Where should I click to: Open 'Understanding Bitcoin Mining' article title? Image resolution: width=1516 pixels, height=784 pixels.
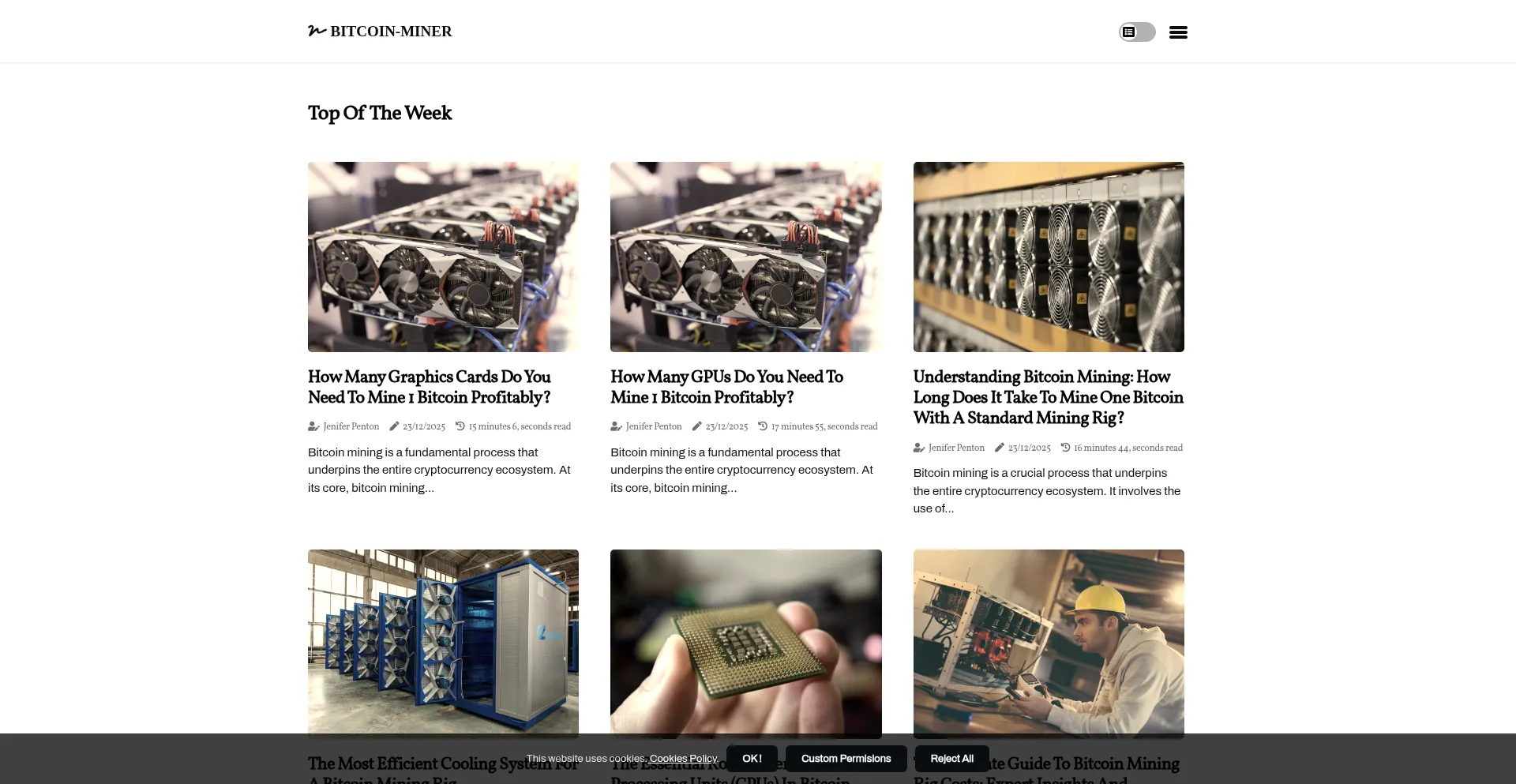click(x=1049, y=397)
